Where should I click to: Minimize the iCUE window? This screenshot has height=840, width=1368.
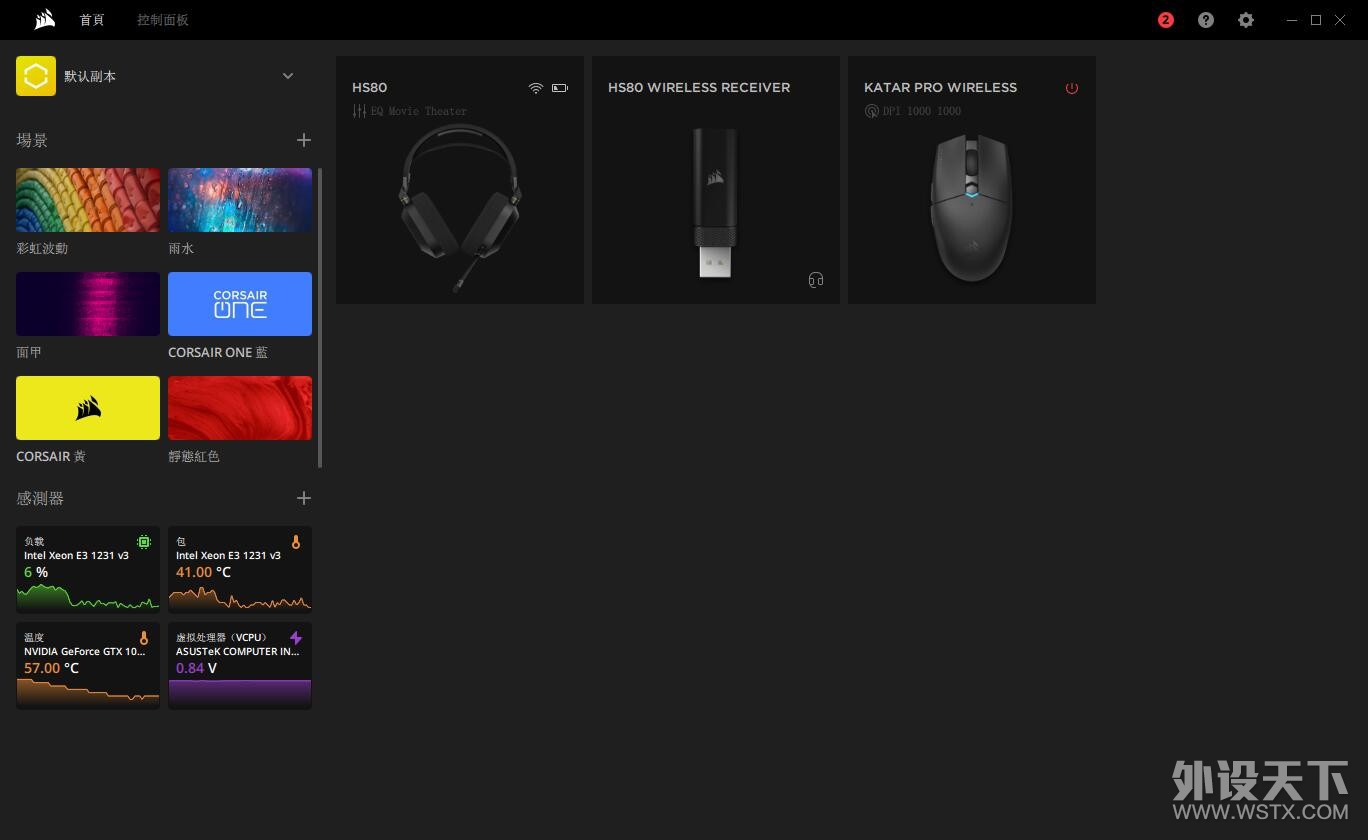click(x=1292, y=20)
